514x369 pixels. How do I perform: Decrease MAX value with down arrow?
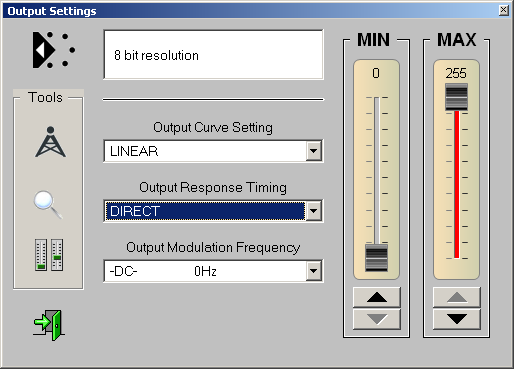pos(457,319)
